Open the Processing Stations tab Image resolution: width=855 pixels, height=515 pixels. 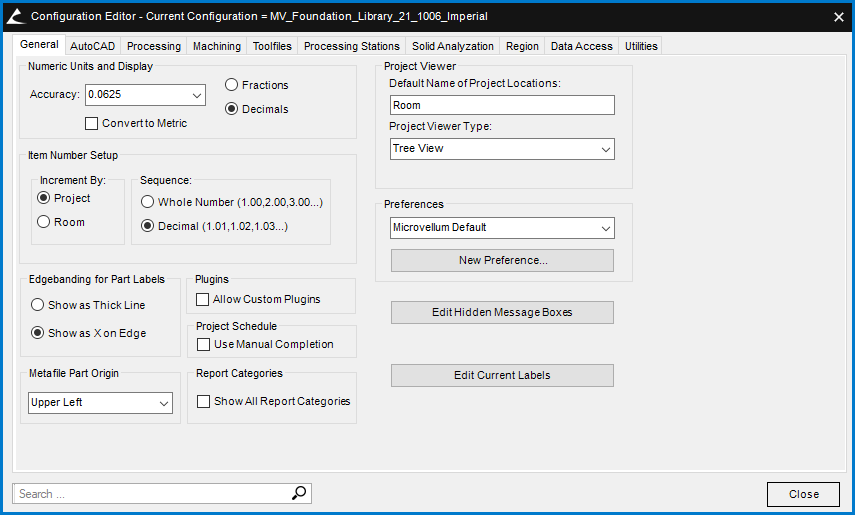[351, 46]
